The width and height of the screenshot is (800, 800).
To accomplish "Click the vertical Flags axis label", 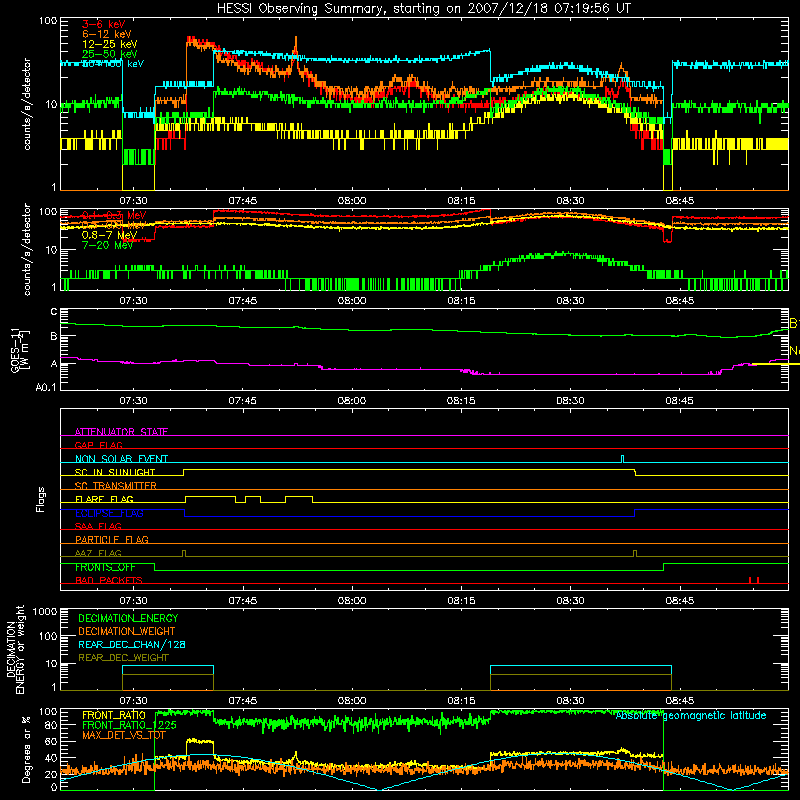I will tap(40, 499).
